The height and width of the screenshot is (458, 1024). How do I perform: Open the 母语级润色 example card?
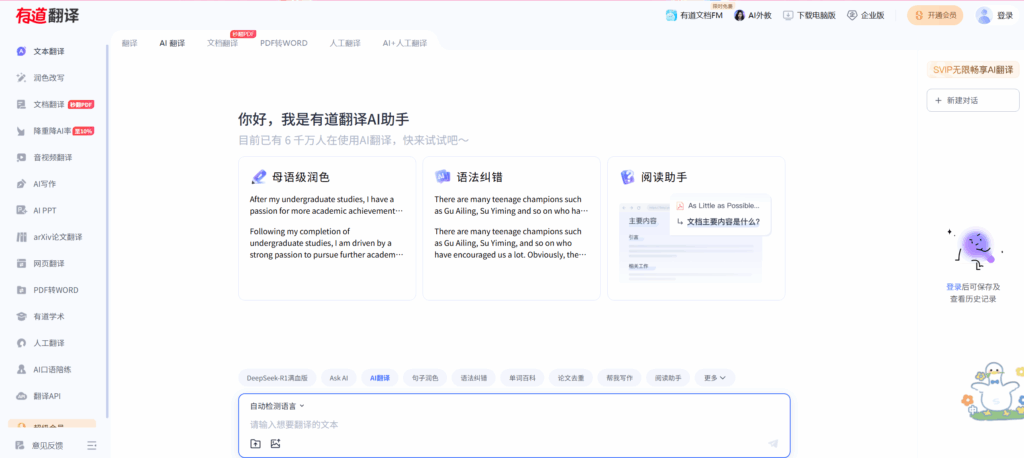[327, 228]
